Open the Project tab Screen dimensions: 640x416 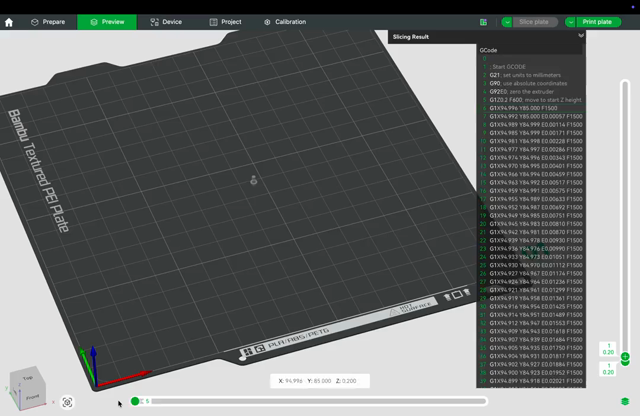pos(225,22)
